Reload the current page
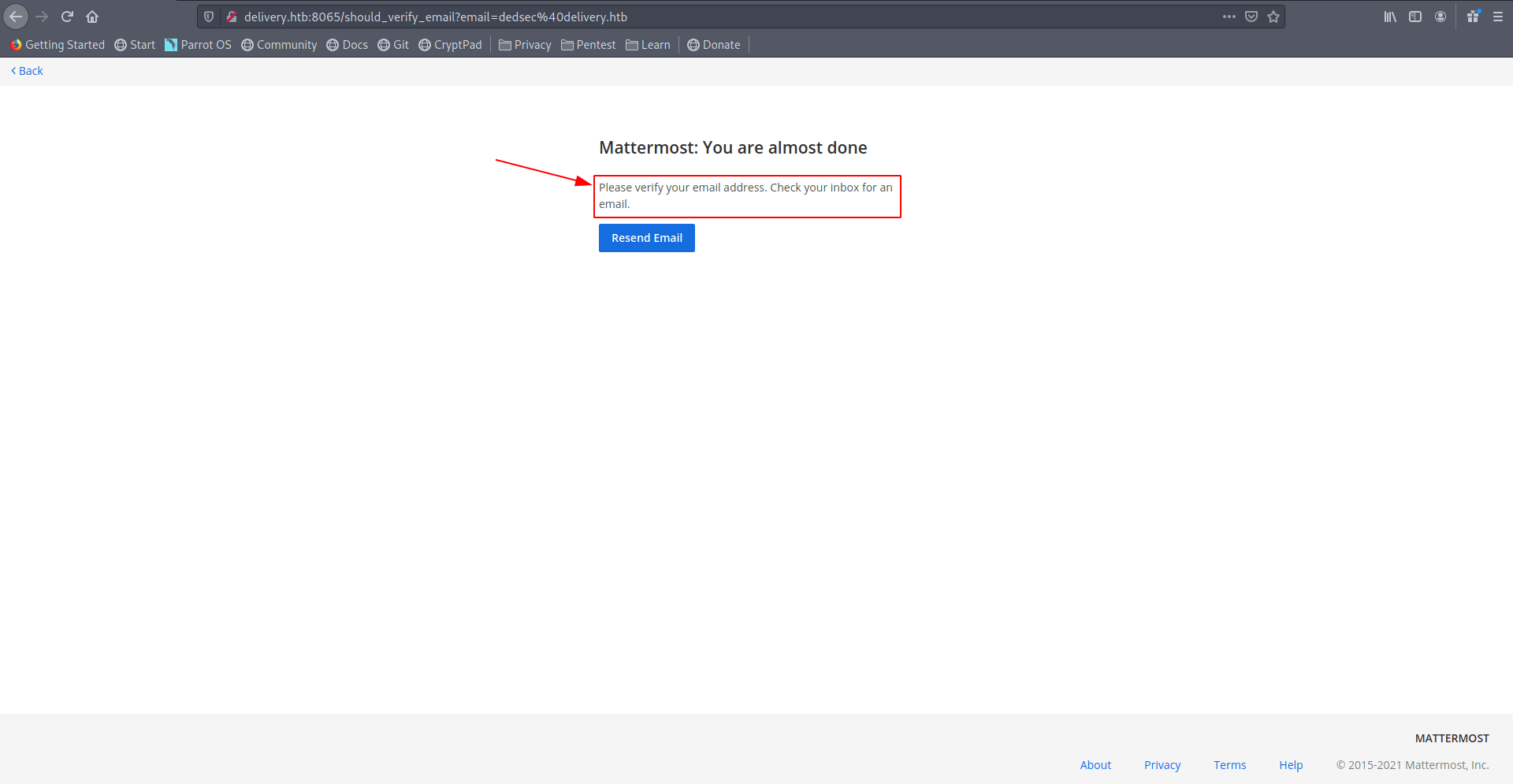1513x784 pixels. (67, 17)
